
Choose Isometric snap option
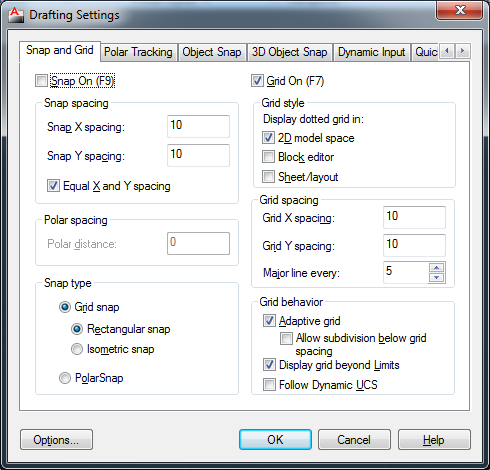(x=77, y=349)
